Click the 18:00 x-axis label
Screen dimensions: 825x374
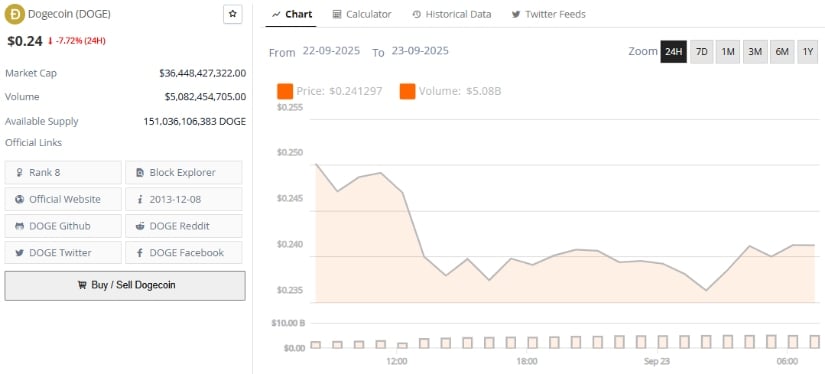click(527, 361)
